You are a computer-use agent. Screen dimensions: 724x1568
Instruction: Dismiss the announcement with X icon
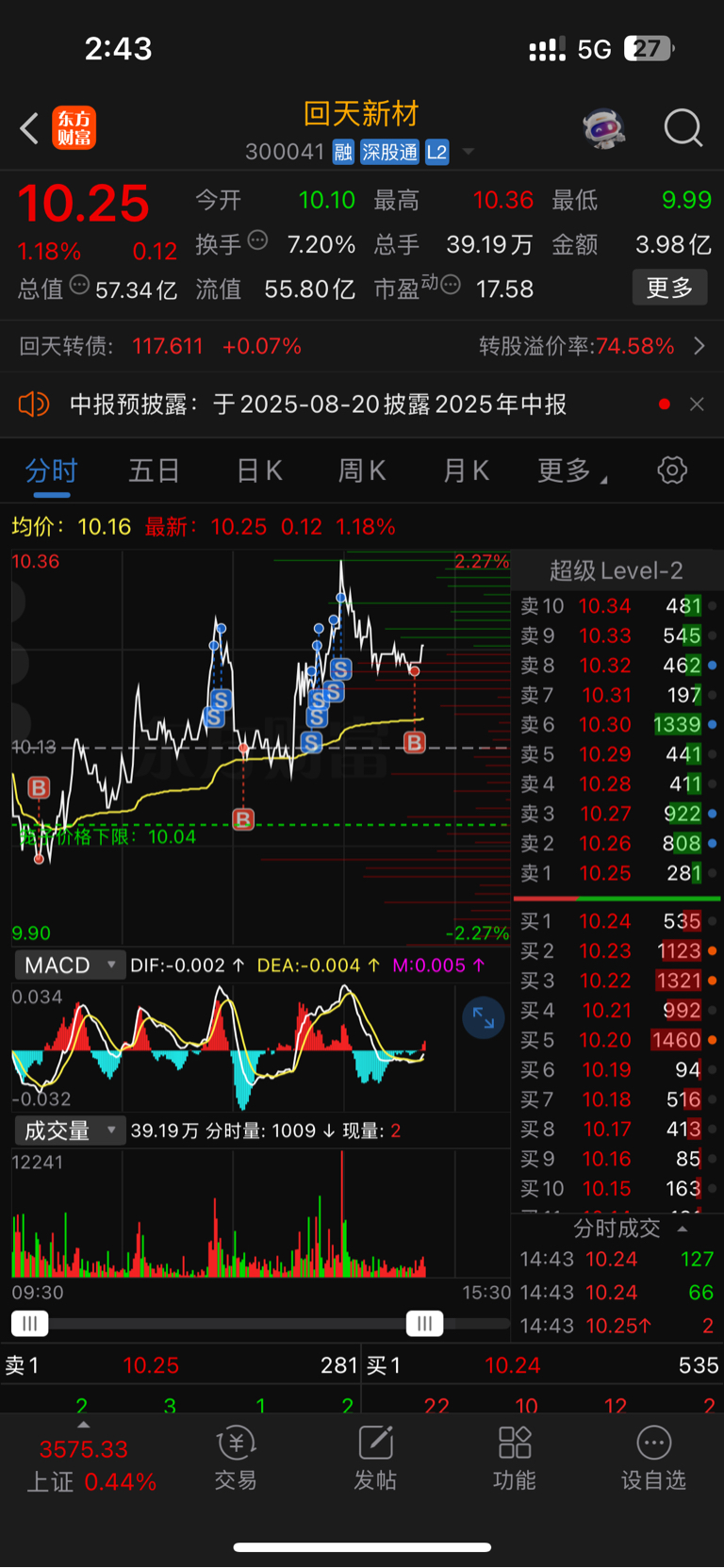pyautogui.click(x=697, y=404)
